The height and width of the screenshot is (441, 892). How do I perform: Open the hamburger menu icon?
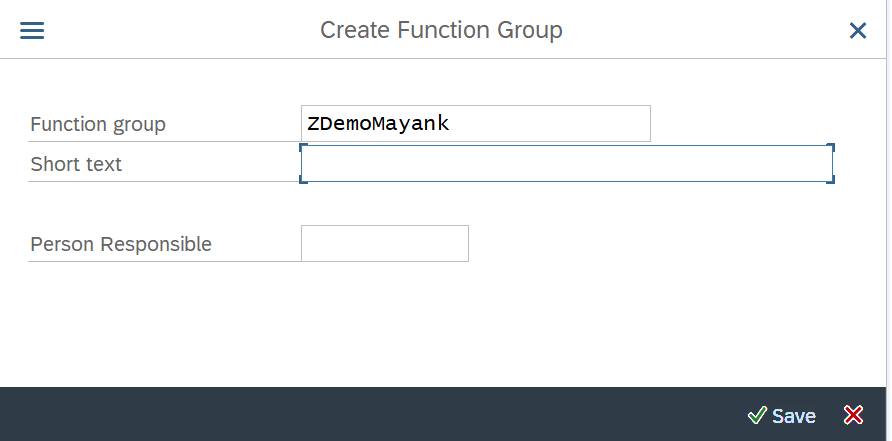(x=32, y=30)
